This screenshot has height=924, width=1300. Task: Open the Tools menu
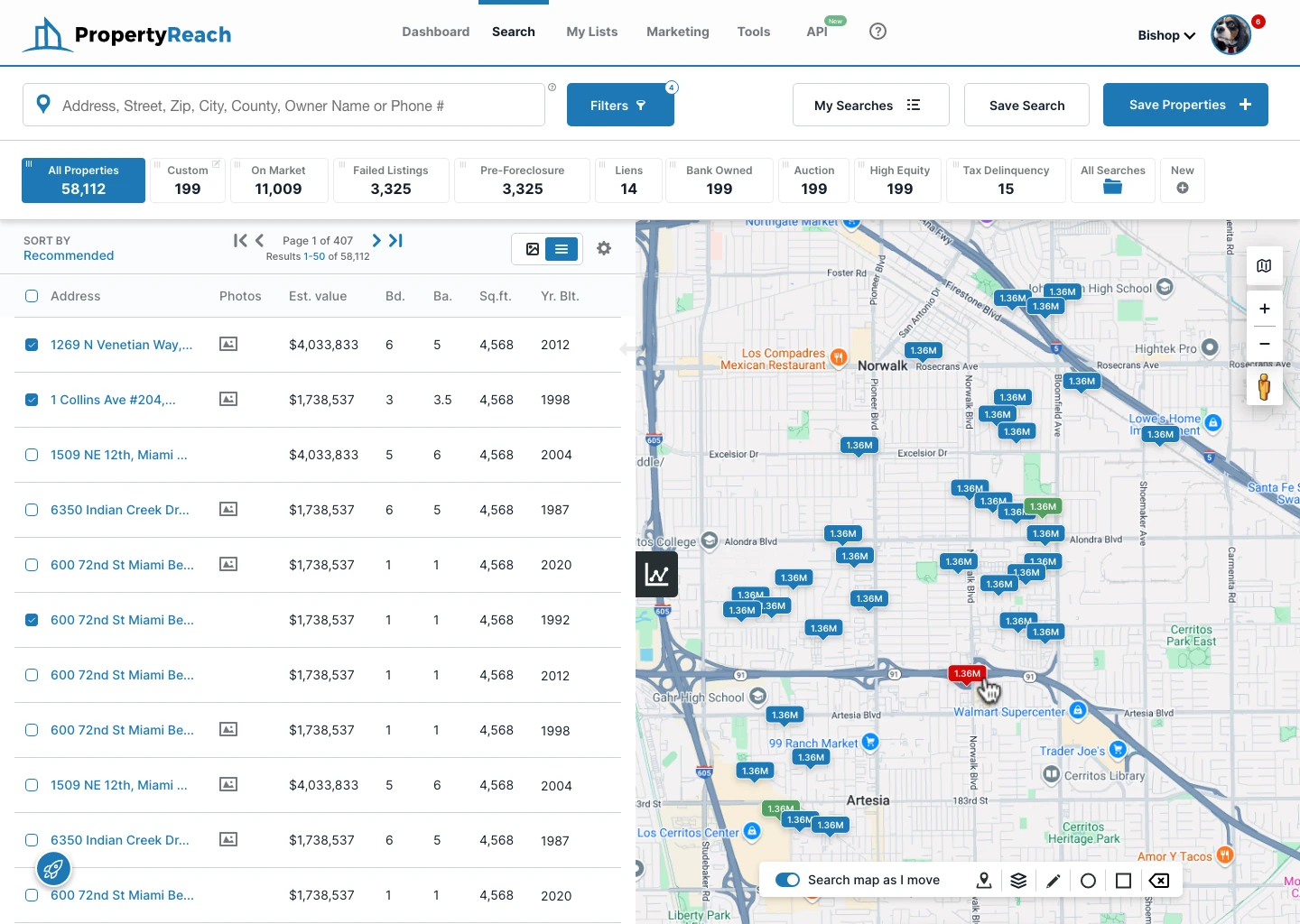(x=754, y=32)
